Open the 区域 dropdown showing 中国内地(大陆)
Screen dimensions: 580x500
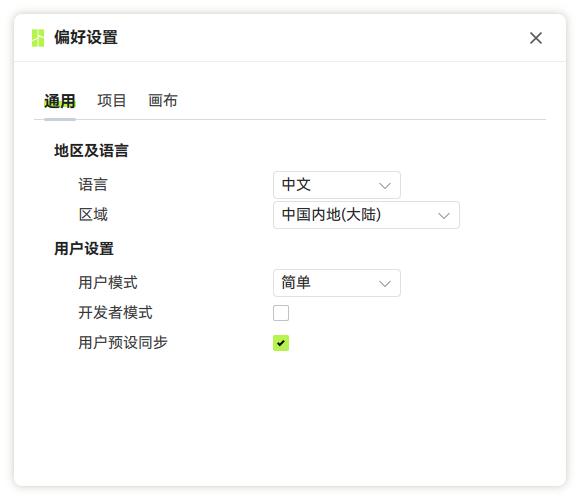[366, 215]
